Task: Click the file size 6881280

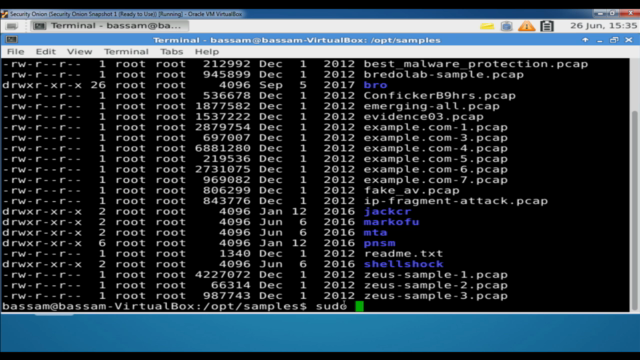Action: (223, 149)
